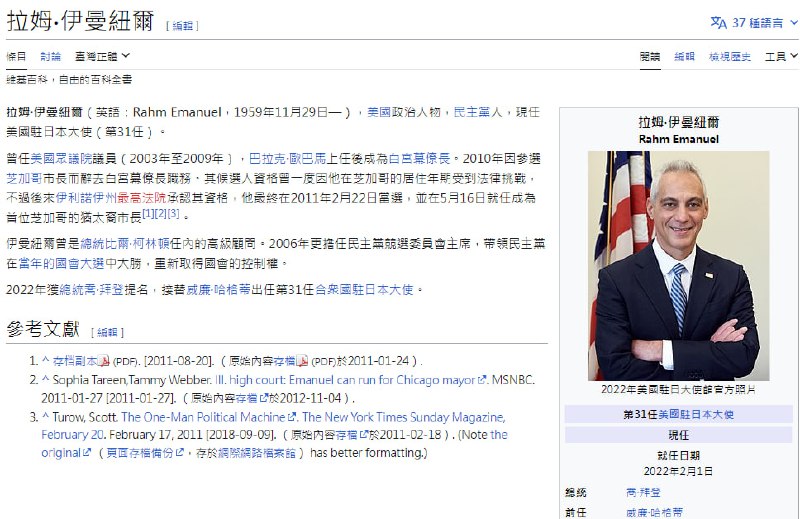Open the 威廉·哈格蒂 link in body text
The height and width of the screenshot is (519, 800).
tap(218, 290)
